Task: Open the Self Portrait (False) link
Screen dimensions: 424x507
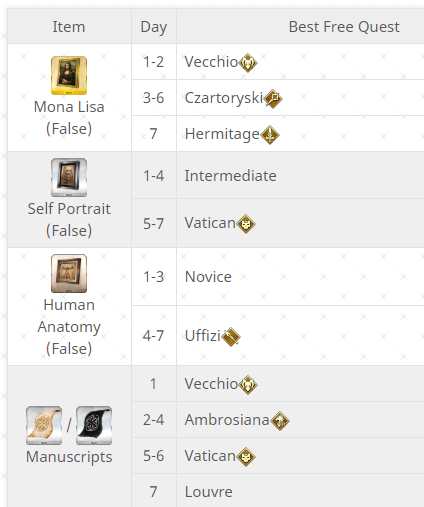Action: (69, 220)
